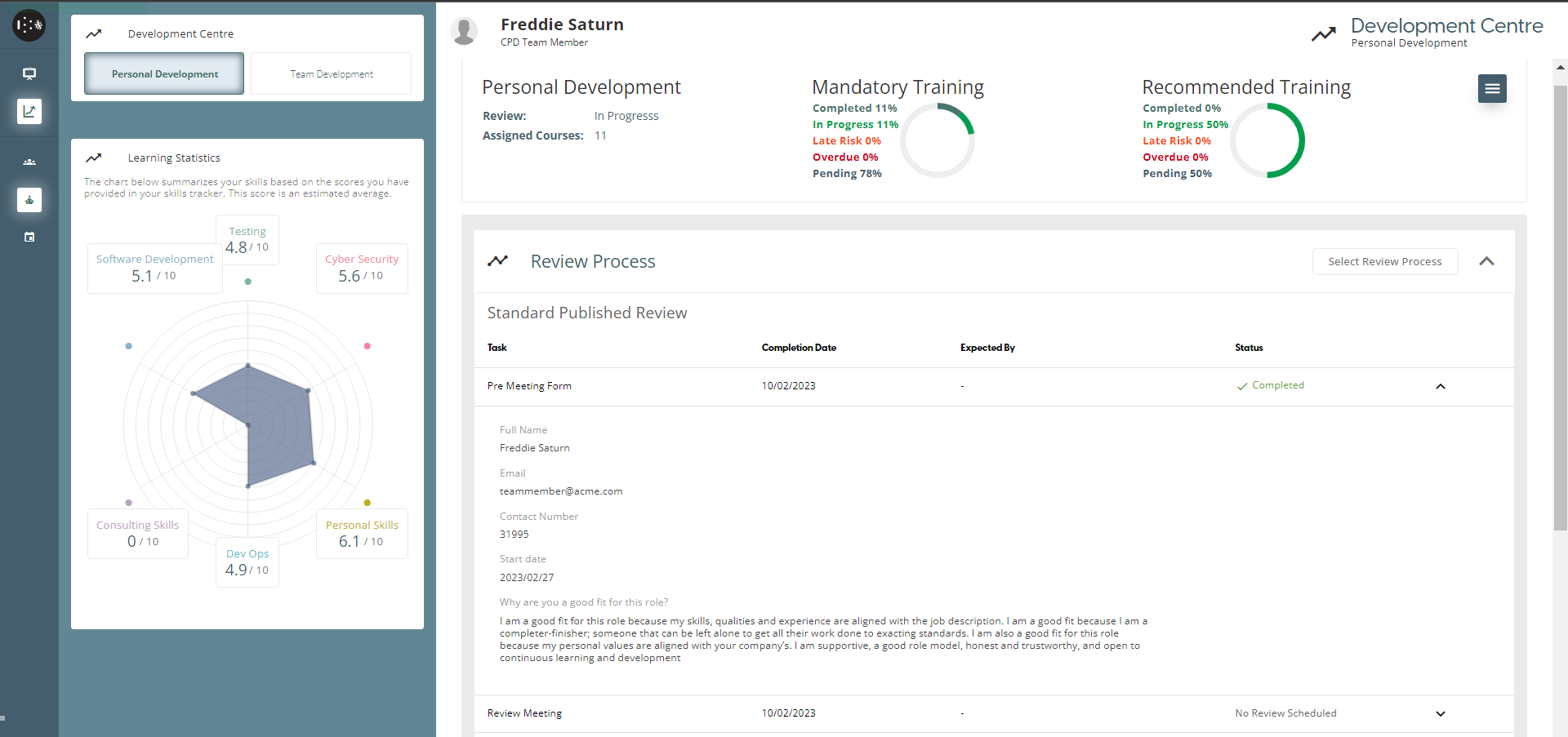Switch to Team Development tab

coord(331,73)
